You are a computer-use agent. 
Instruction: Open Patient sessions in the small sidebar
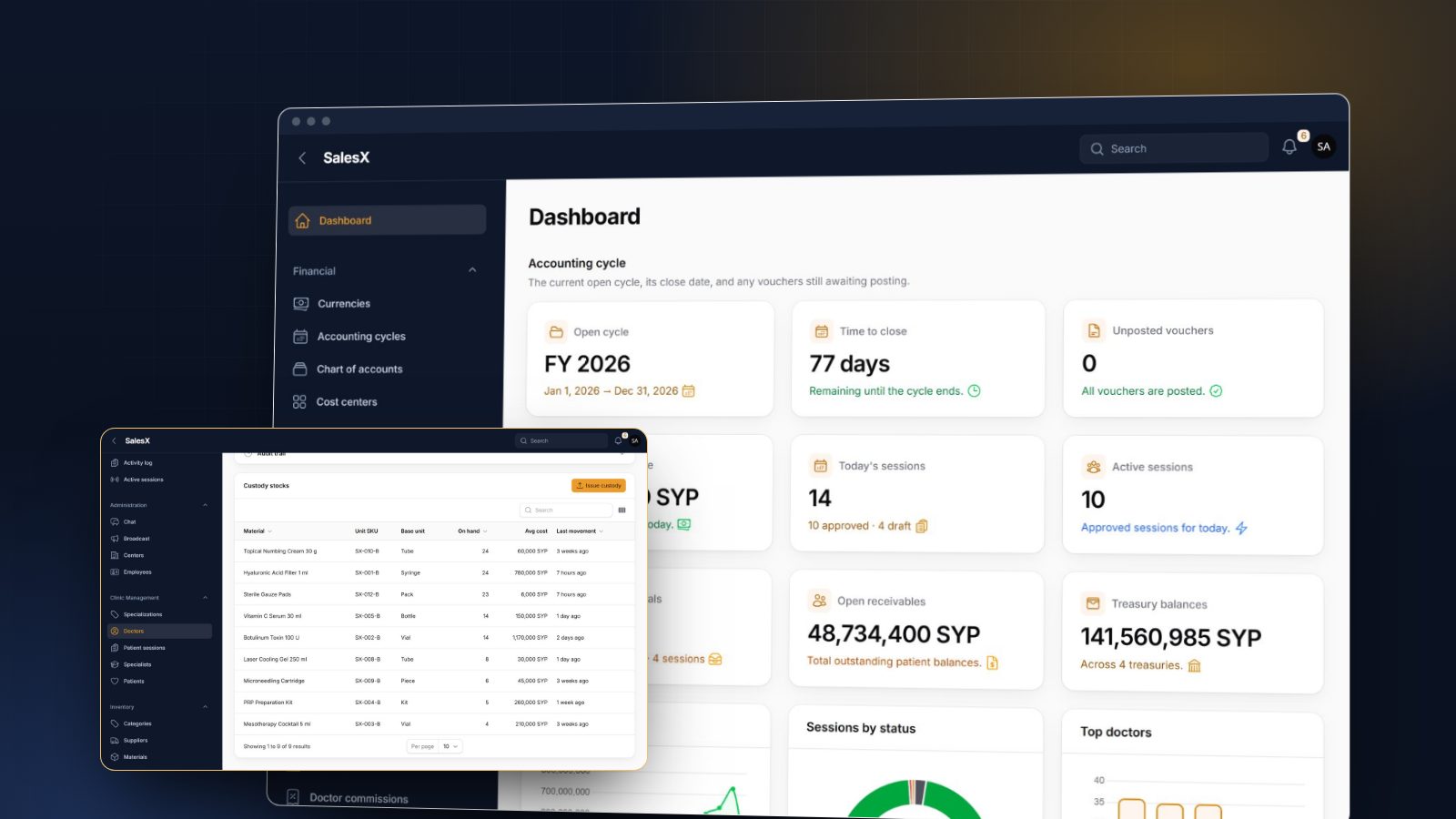pyautogui.click(x=144, y=648)
